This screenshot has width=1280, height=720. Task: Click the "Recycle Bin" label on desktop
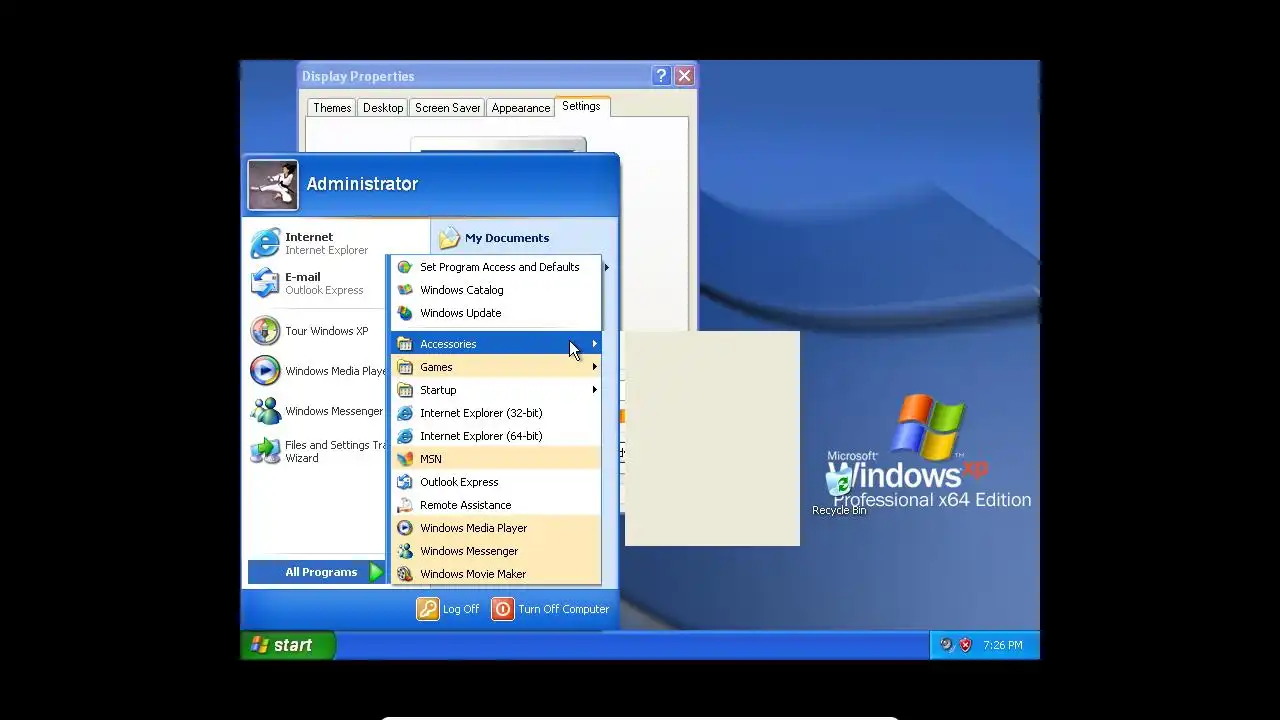click(x=839, y=511)
